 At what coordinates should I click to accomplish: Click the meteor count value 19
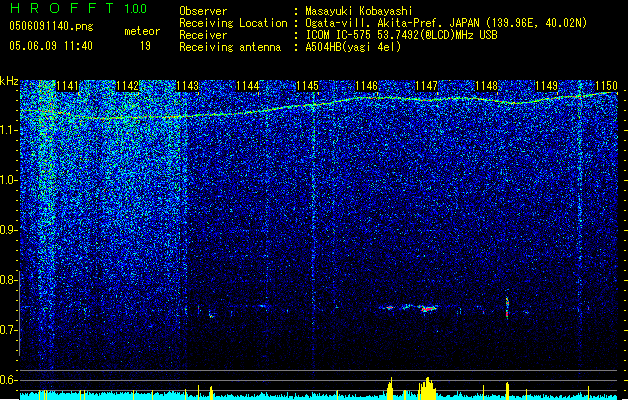tap(145, 46)
